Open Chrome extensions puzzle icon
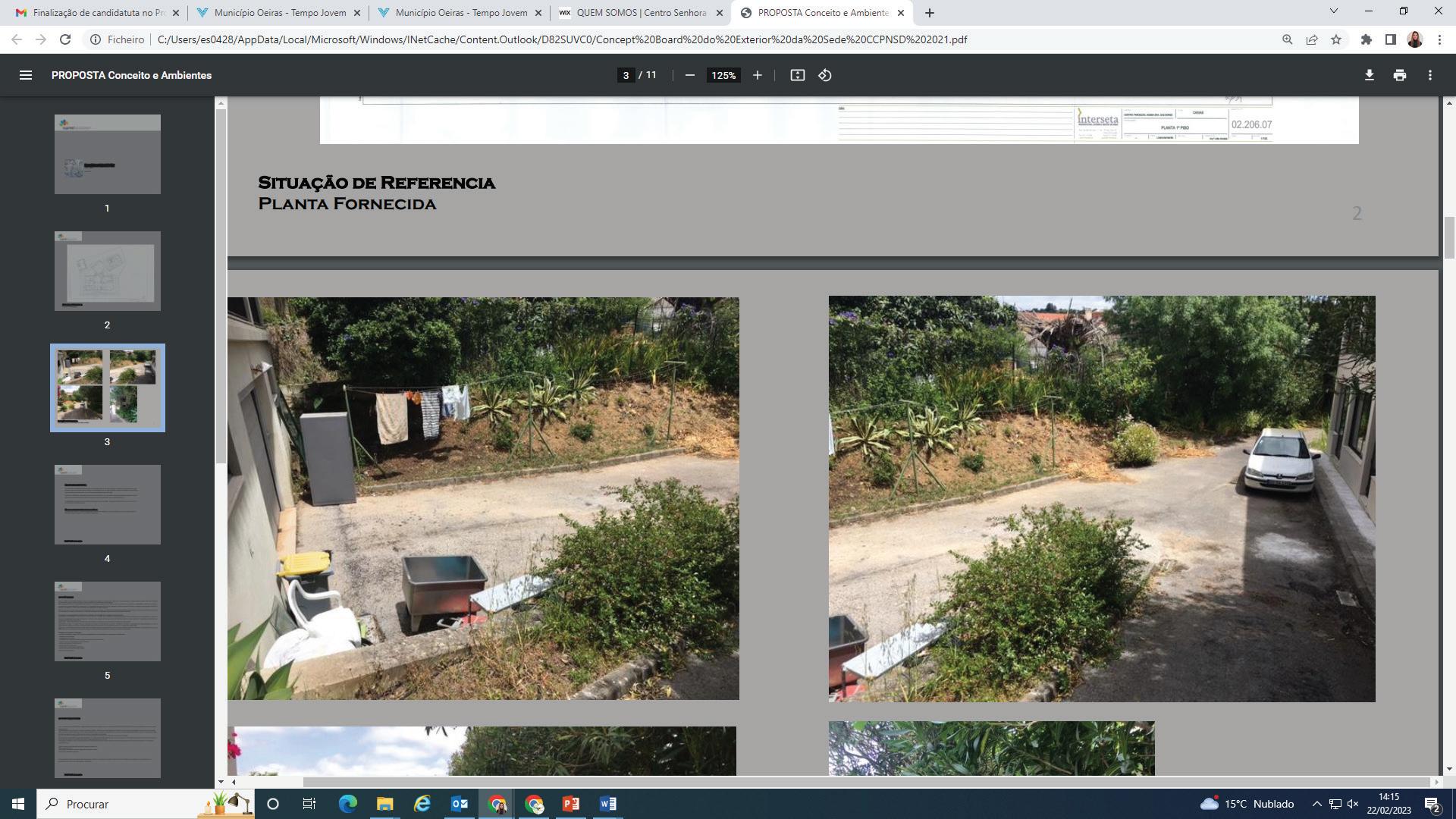 [x=1366, y=39]
